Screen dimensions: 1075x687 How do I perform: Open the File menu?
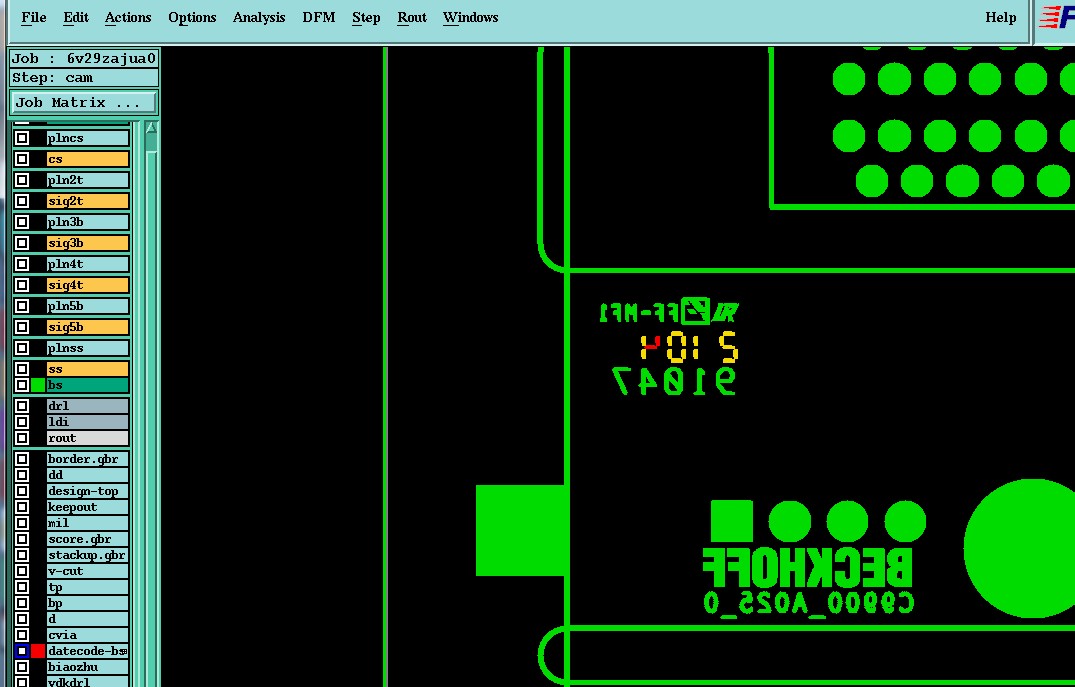(34, 18)
